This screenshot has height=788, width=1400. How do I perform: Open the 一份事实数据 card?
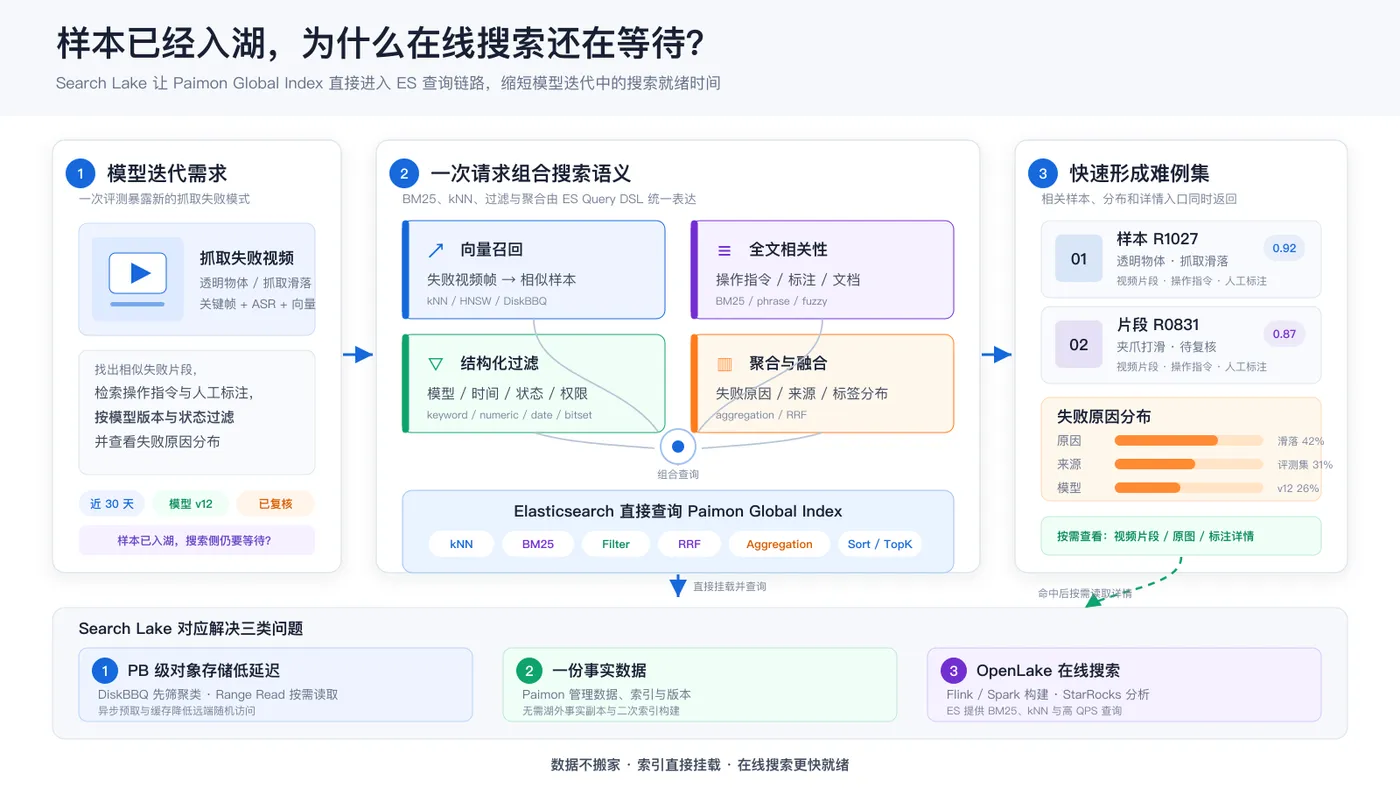(700, 685)
